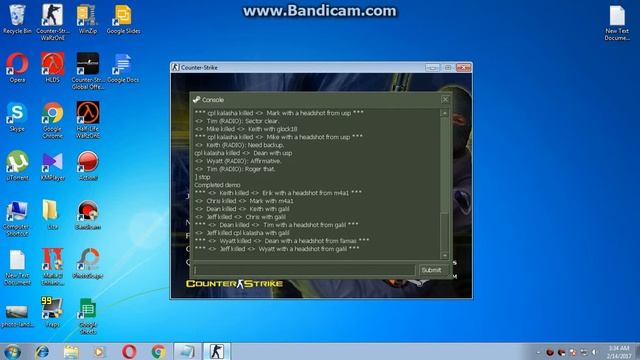
Task: Launch the PhotoScape desktop shortcut
Action: [87, 264]
